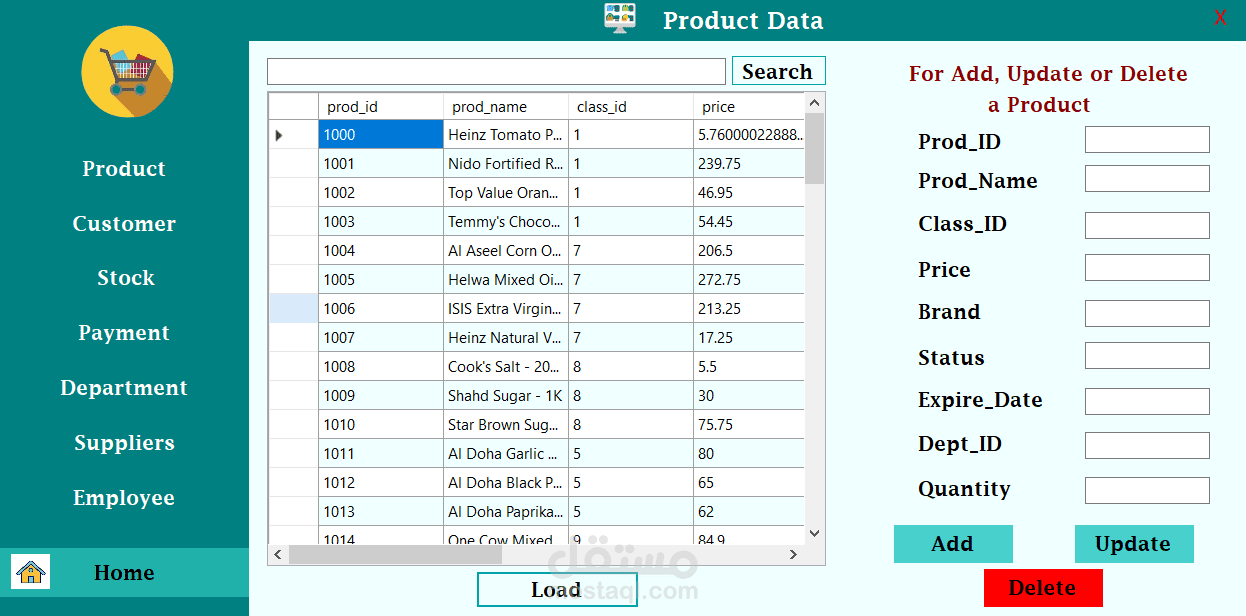Click the red Delete button
This screenshot has height=616, width=1246.
[x=1043, y=588]
